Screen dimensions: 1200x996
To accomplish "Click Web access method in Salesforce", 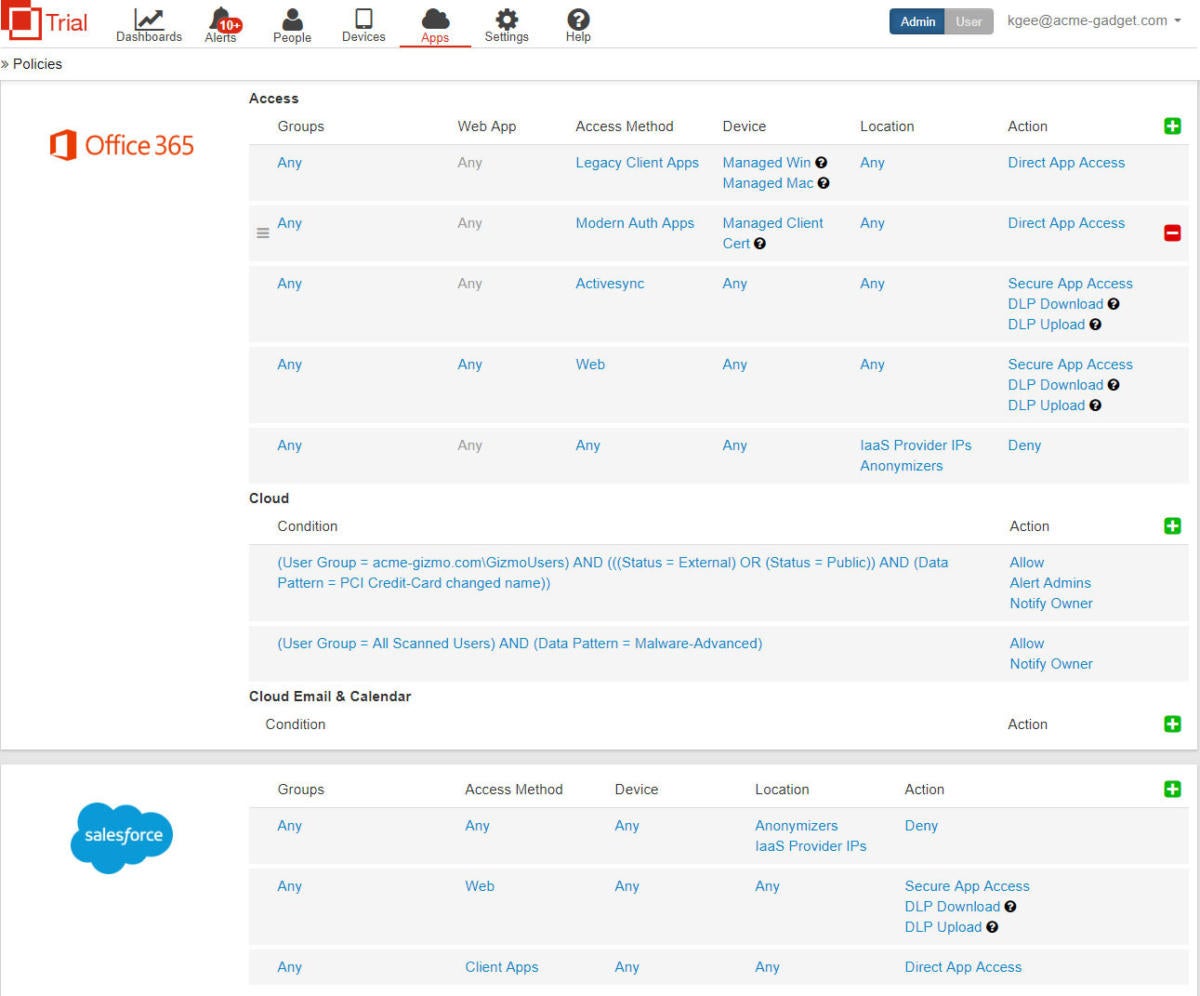I will pyautogui.click(x=479, y=886).
